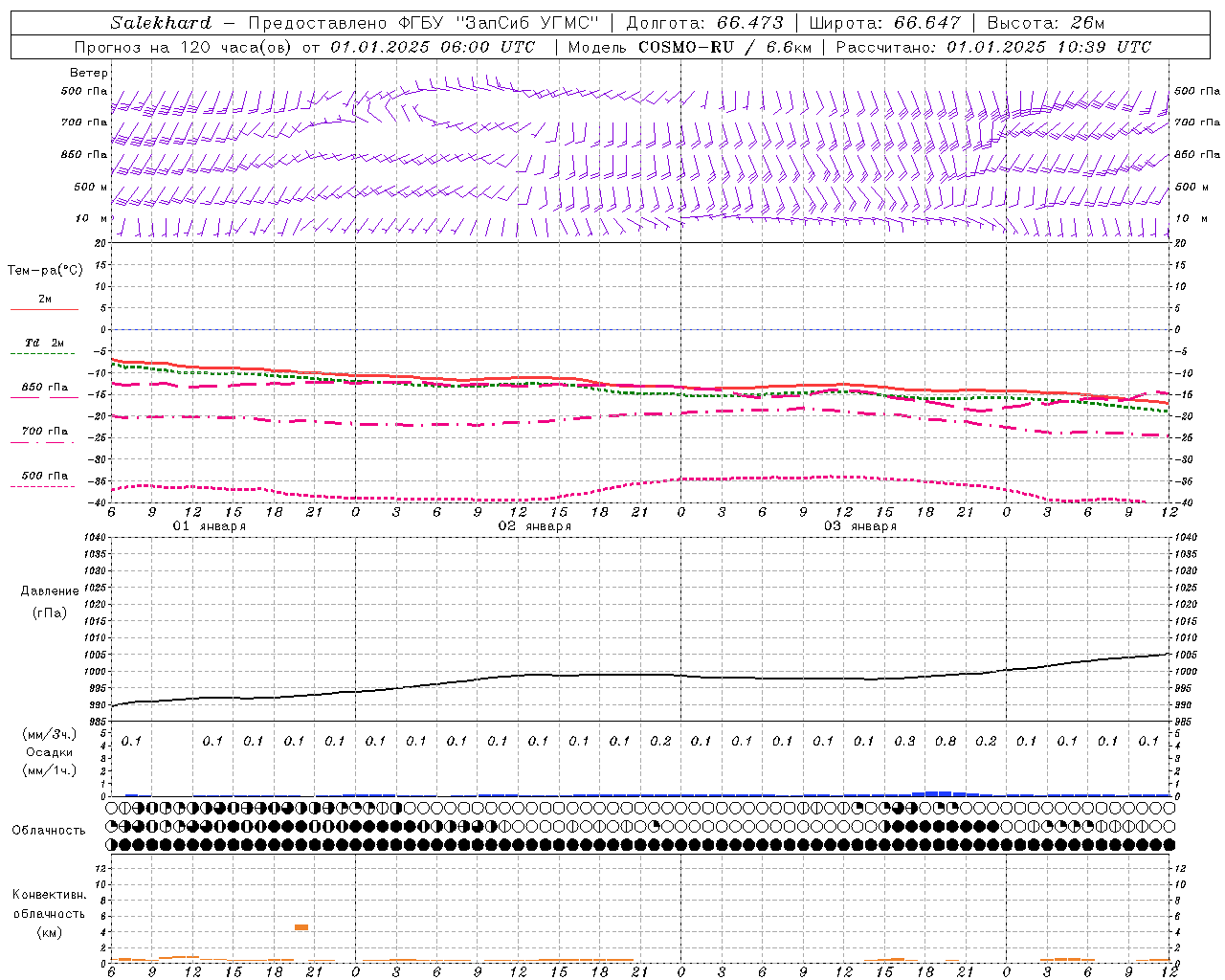Screen dimensions: 1225x980
Task: Click the "Широта: 66.647" header value
Action: click(x=884, y=23)
